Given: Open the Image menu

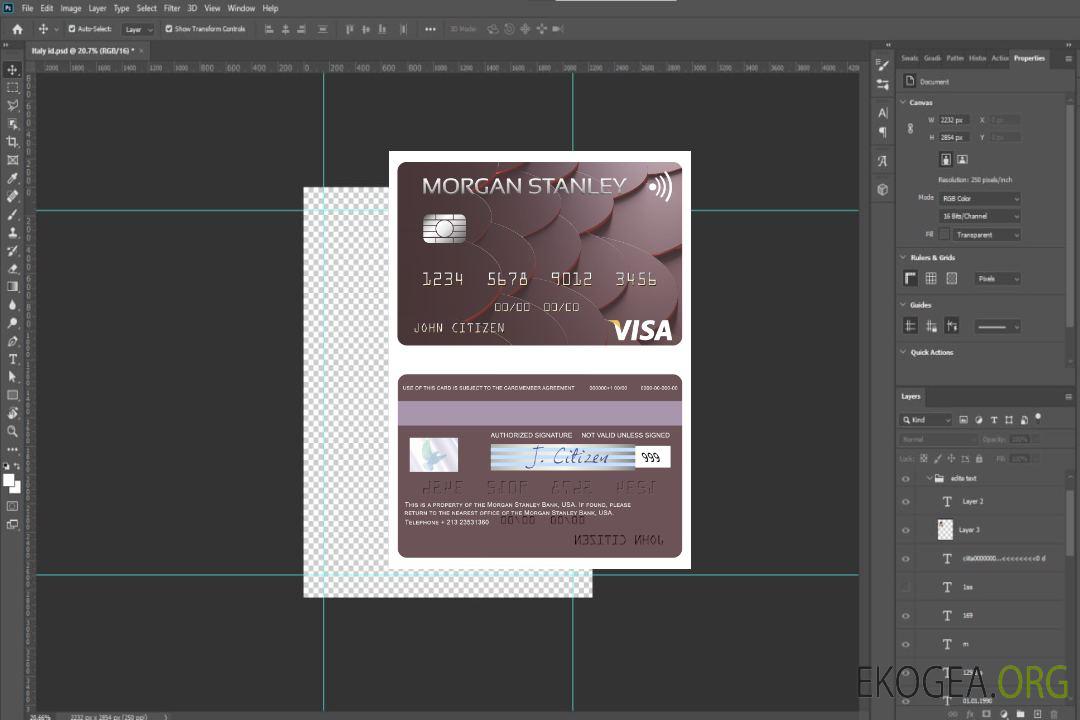Looking at the screenshot, I should pyautogui.click(x=70, y=8).
